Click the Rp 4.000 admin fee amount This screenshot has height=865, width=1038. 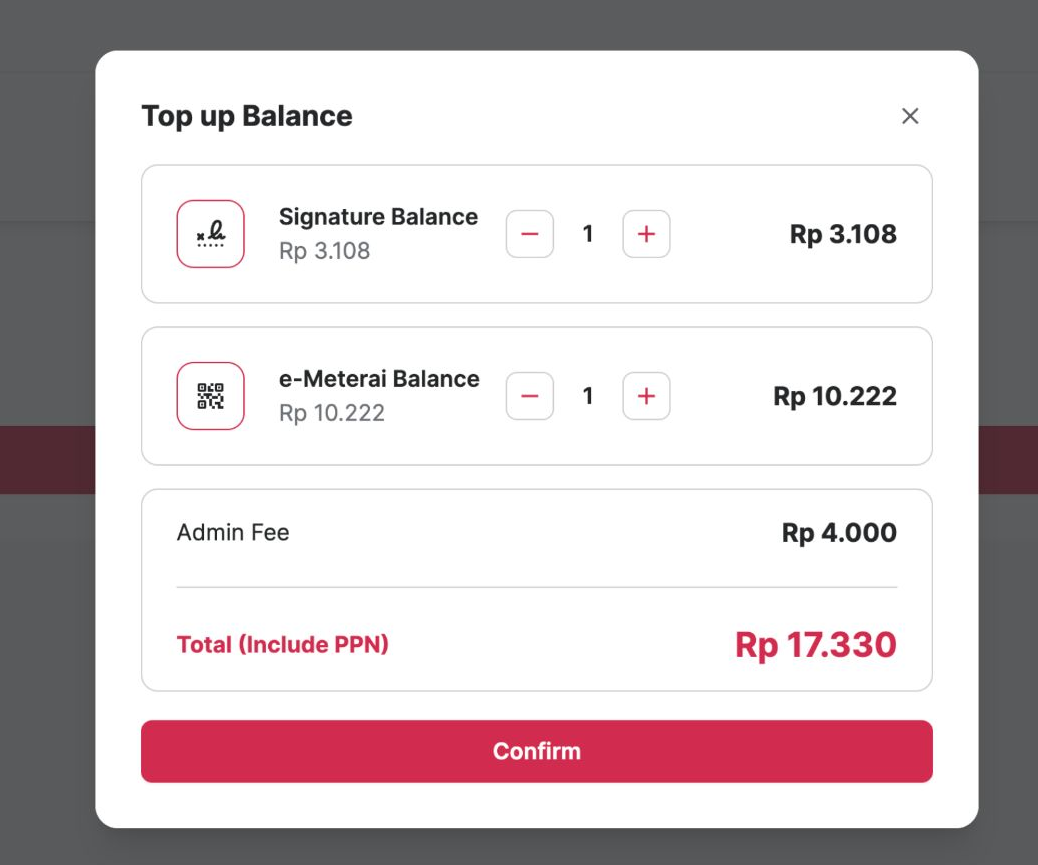(839, 533)
